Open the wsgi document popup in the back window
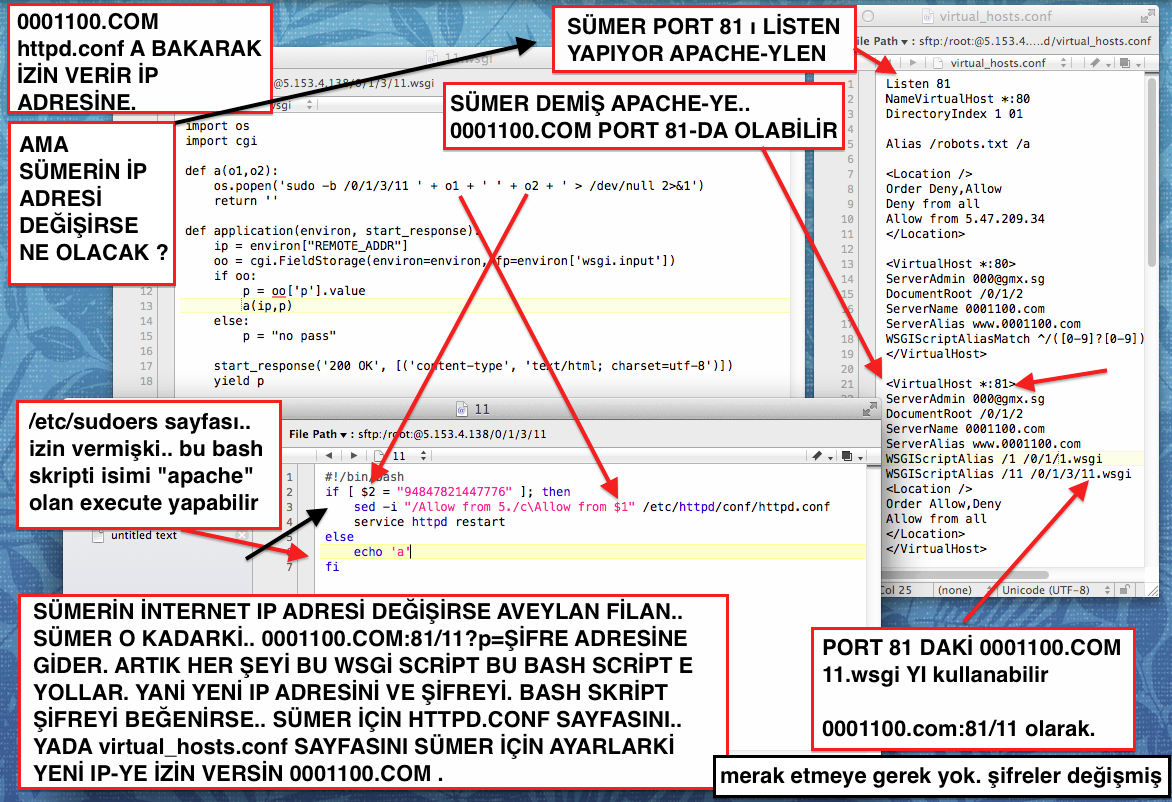Viewport: 1172px width, 802px height. tap(292, 105)
